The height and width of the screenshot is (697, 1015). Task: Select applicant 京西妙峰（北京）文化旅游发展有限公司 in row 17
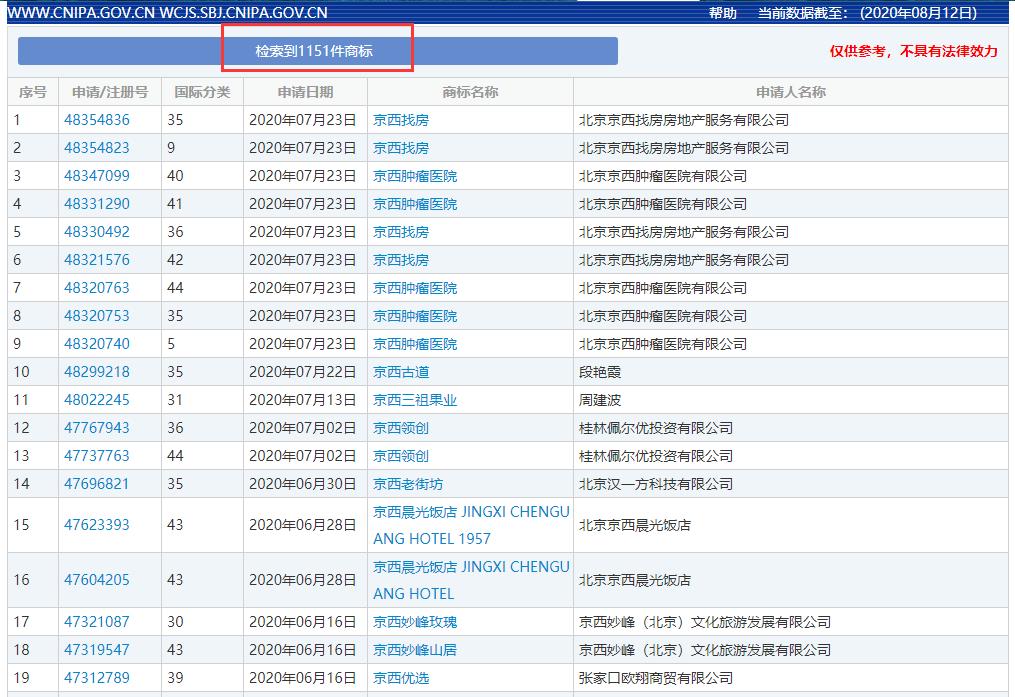pos(705,622)
